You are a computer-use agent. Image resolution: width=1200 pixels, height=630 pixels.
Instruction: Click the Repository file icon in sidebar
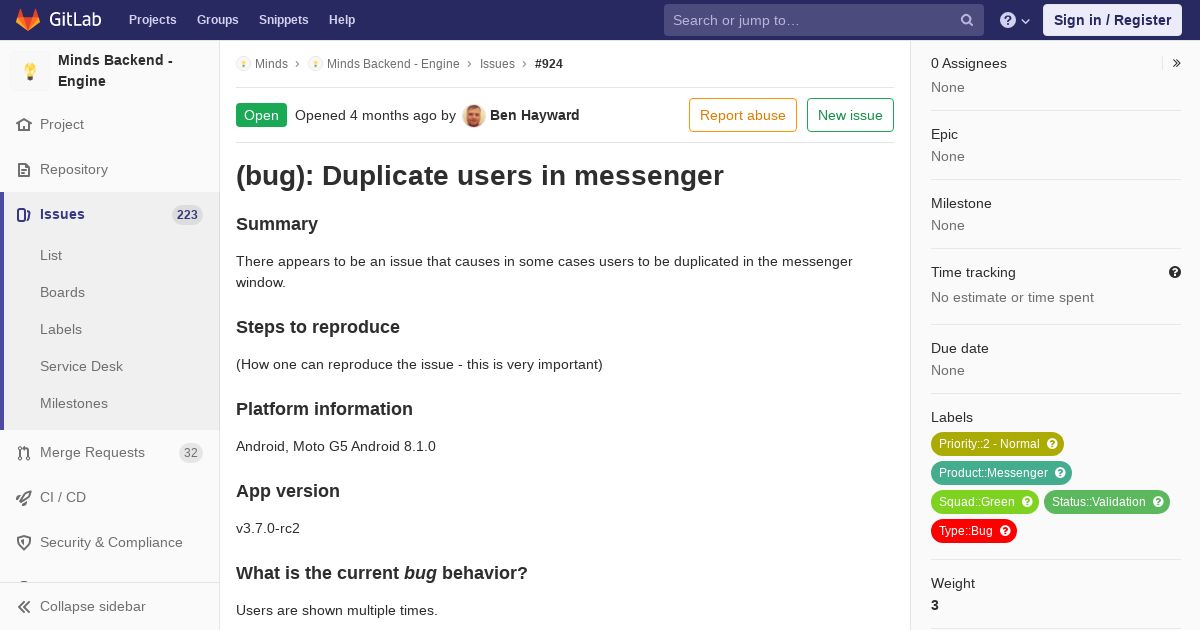pyautogui.click(x=24, y=170)
